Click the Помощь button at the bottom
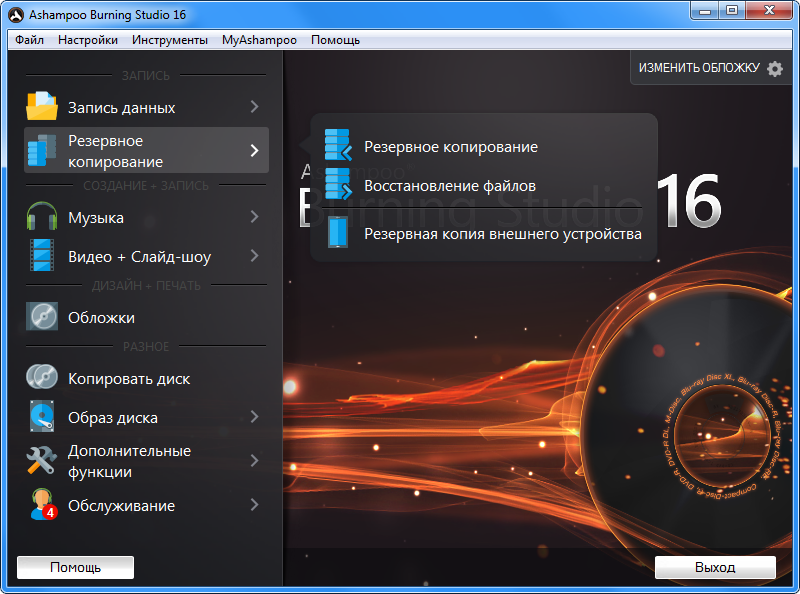The width and height of the screenshot is (800, 594). pos(76,567)
